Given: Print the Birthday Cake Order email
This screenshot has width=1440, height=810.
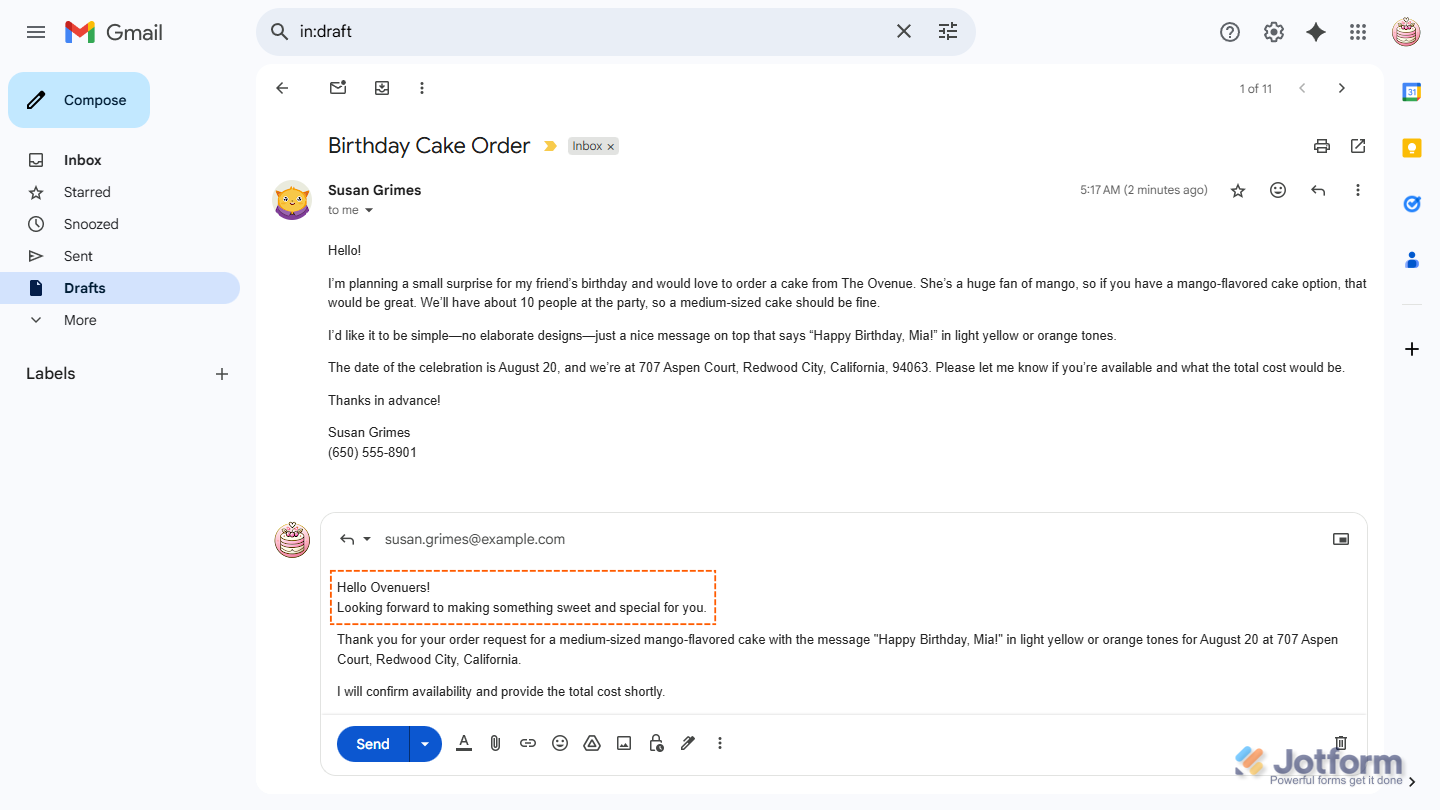Looking at the screenshot, I should tap(1322, 146).
